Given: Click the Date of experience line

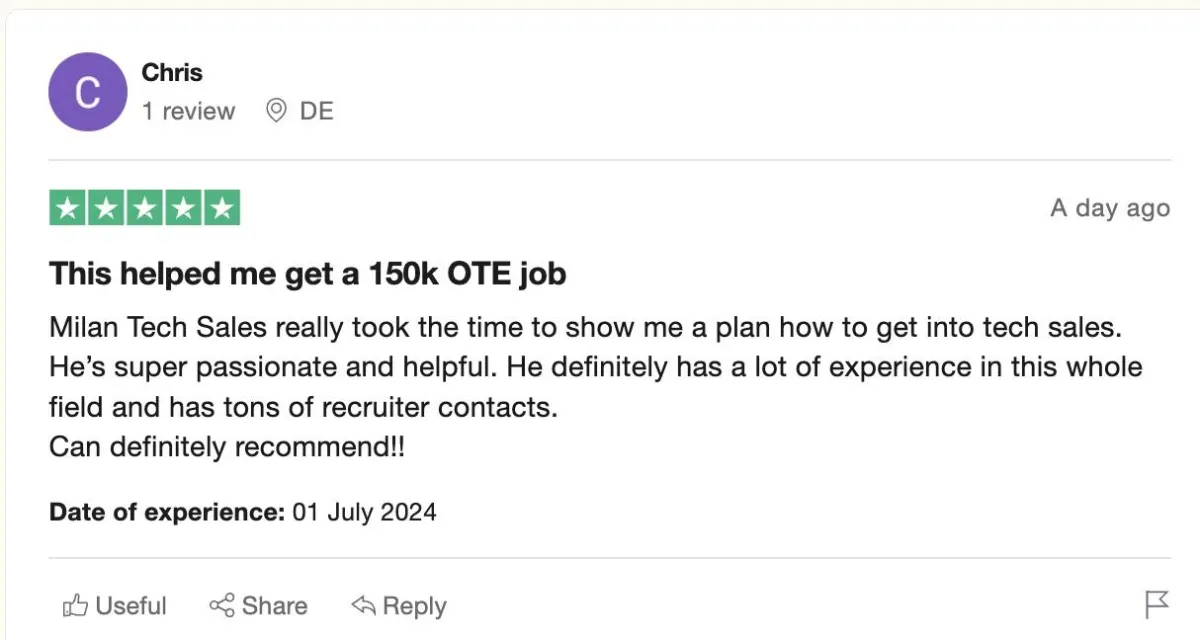Looking at the screenshot, I should pos(243,512).
